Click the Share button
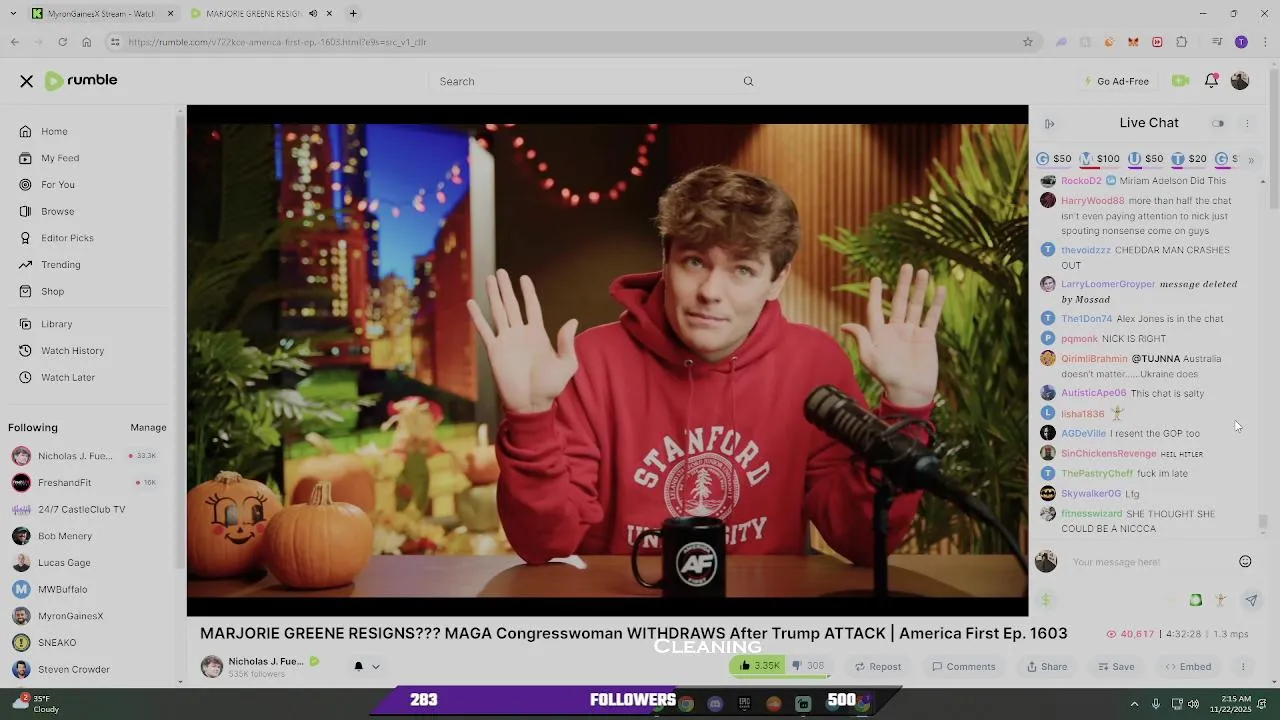The width and height of the screenshot is (1280, 720). pos(1046,667)
